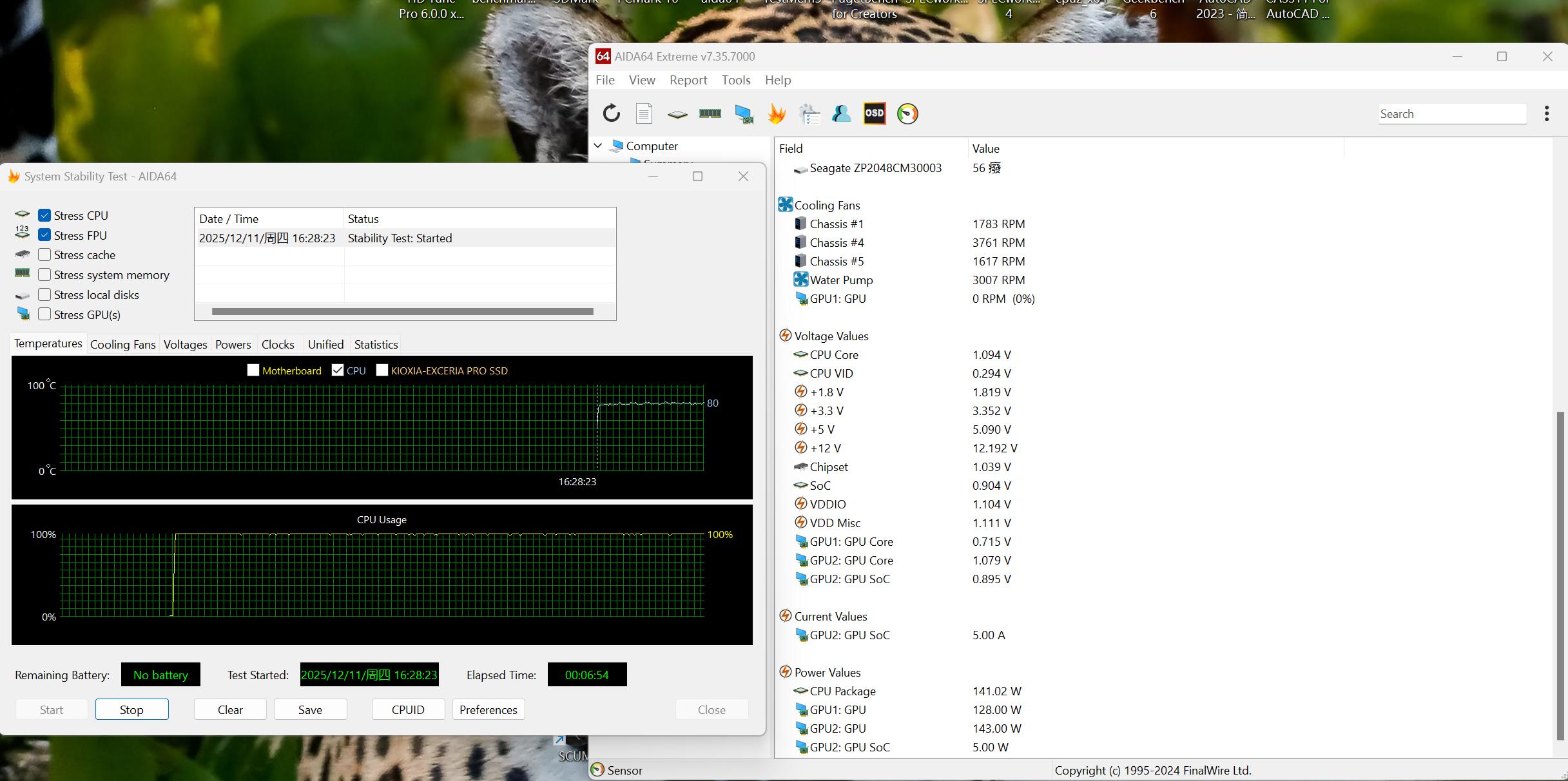This screenshot has height=781, width=1568.
Task: Open the gauge SensorPanel toolbar icon
Action: tap(907, 114)
